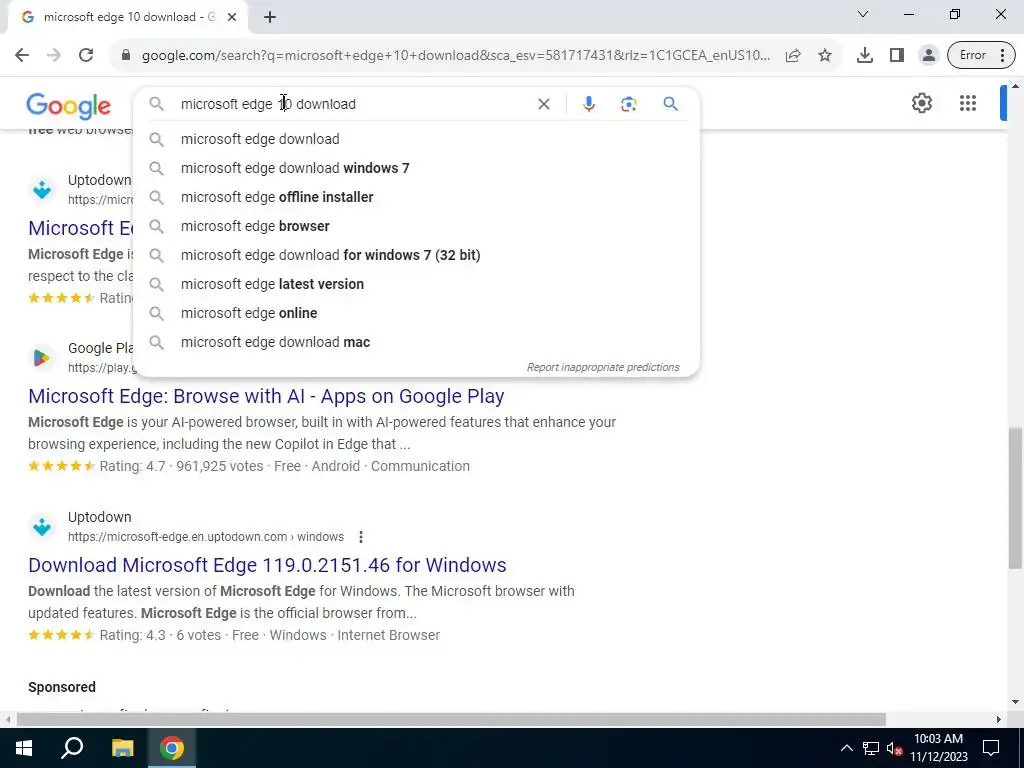Open File Explorer from taskbar

click(x=122, y=748)
